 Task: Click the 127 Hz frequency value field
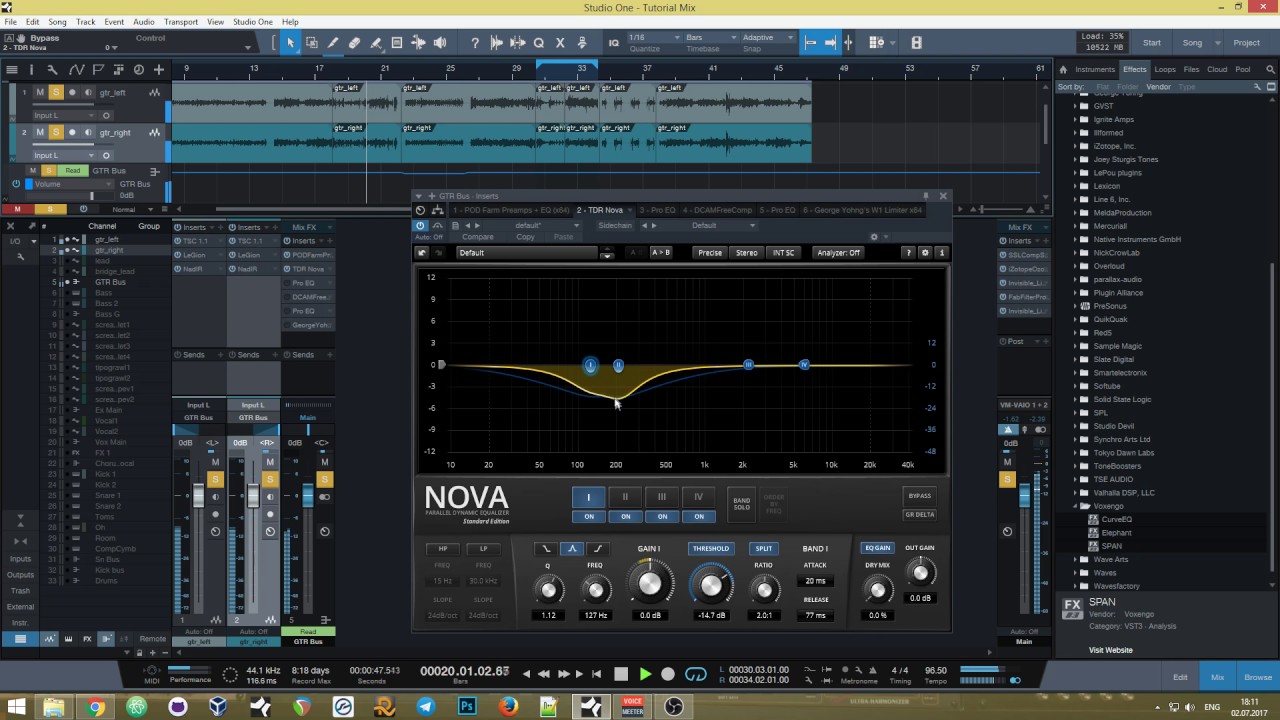pyautogui.click(x=596, y=616)
